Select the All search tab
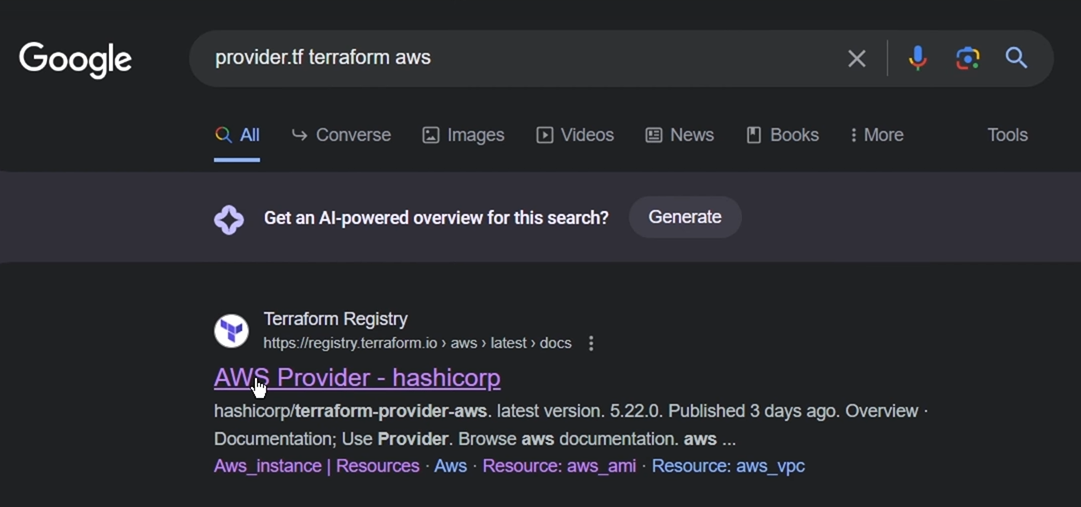The height and width of the screenshot is (507, 1081). (237, 135)
